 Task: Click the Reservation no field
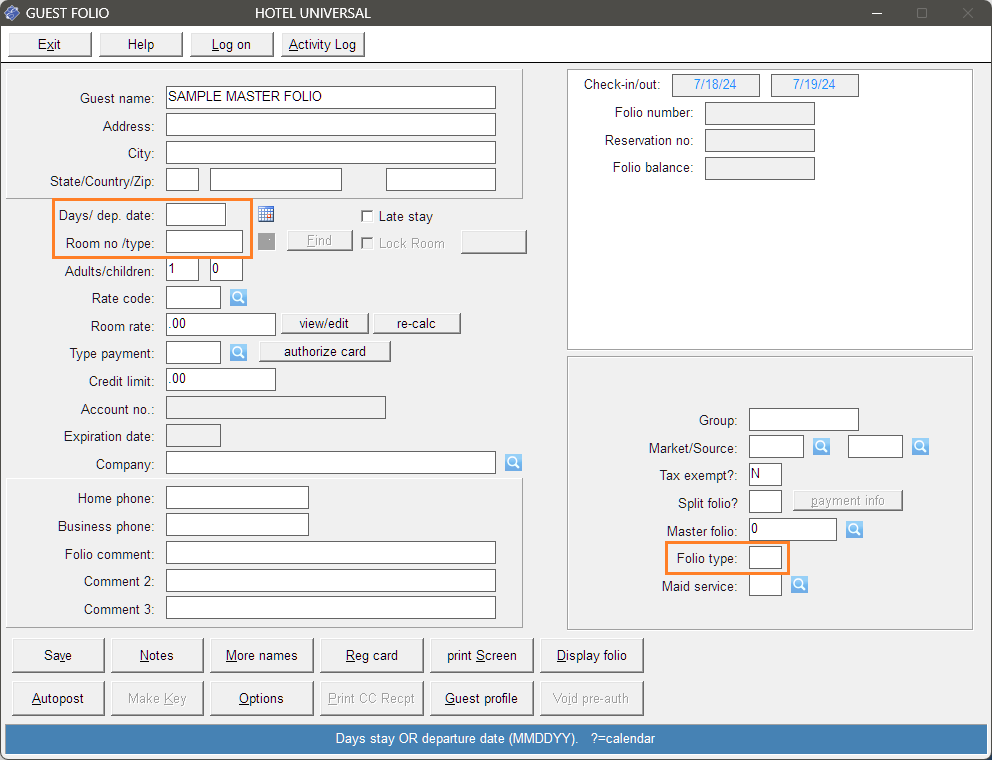tap(760, 140)
